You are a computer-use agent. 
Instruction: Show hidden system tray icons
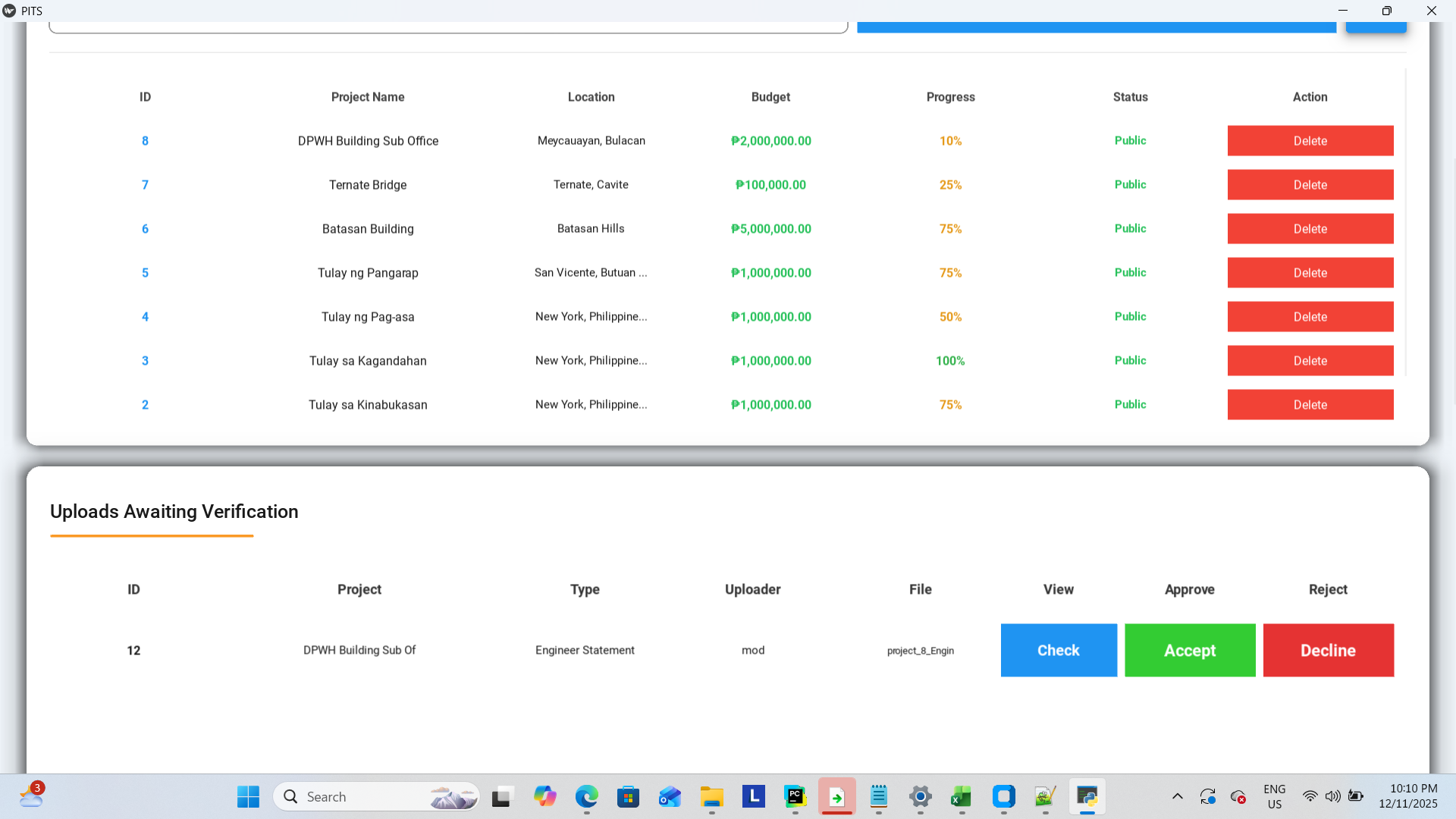coord(1177,796)
